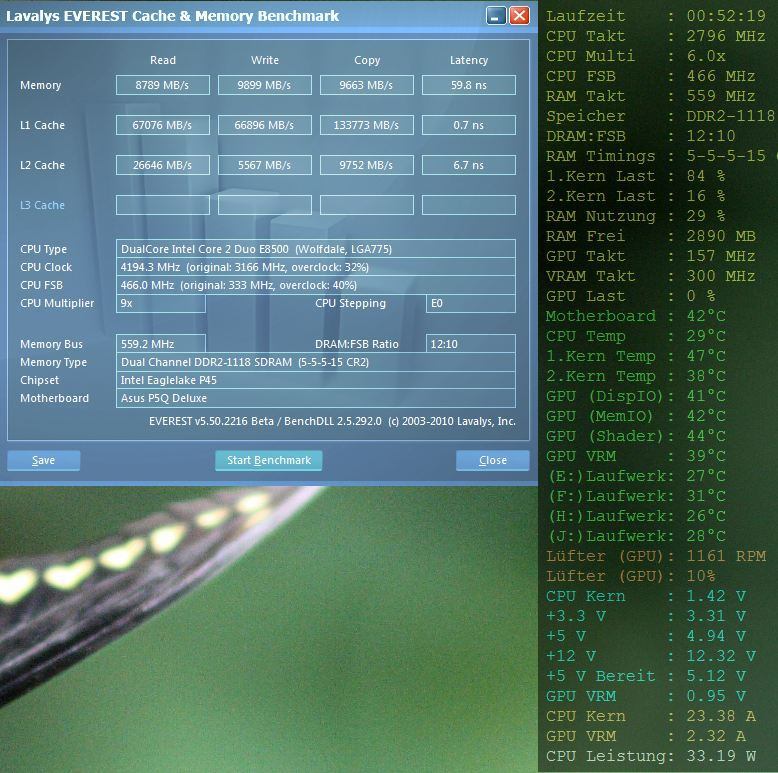Click the CPU FSB field 466.0 MHz

(316, 285)
